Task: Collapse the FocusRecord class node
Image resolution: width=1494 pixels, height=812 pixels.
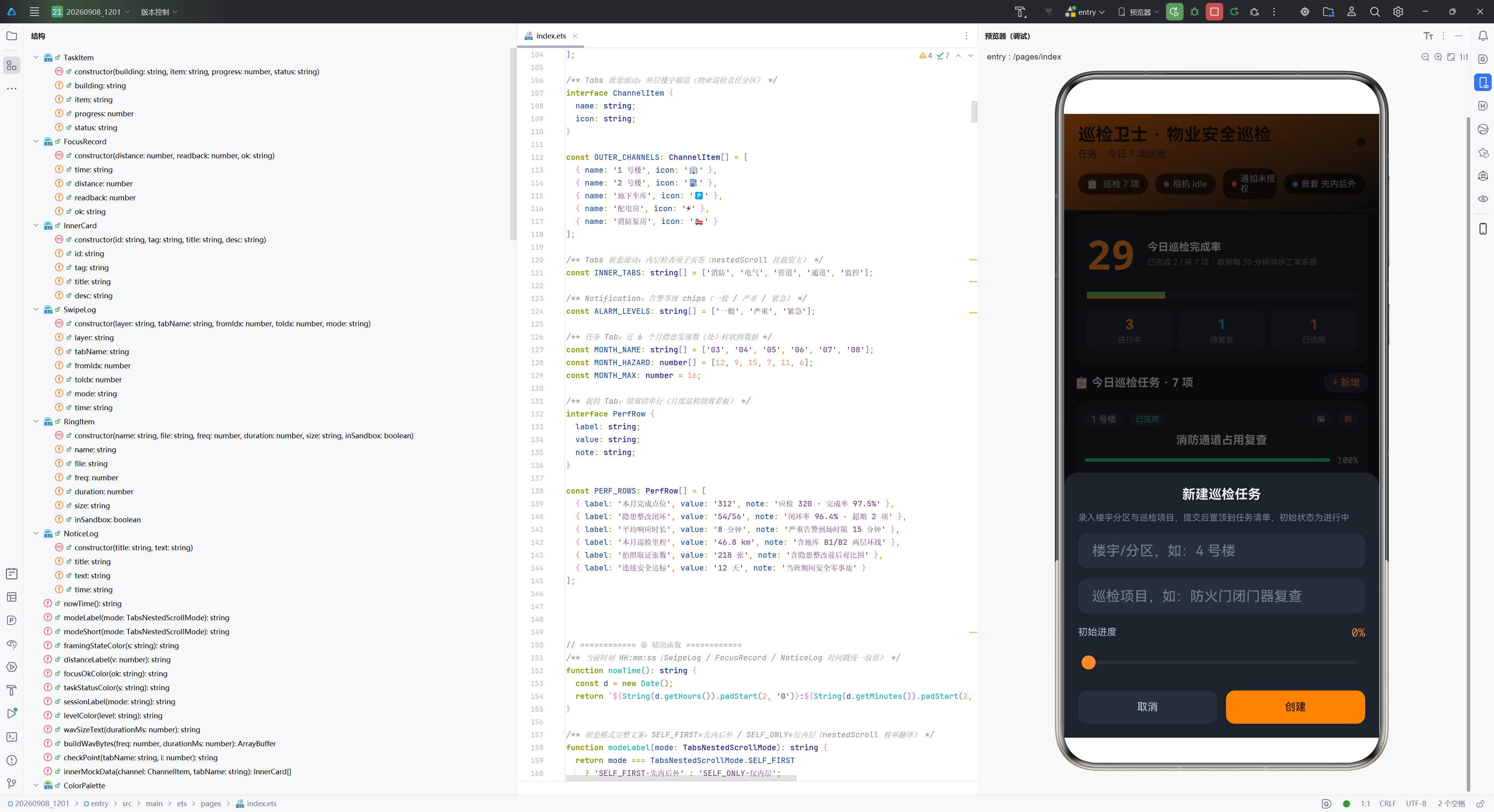Action: point(35,142)
